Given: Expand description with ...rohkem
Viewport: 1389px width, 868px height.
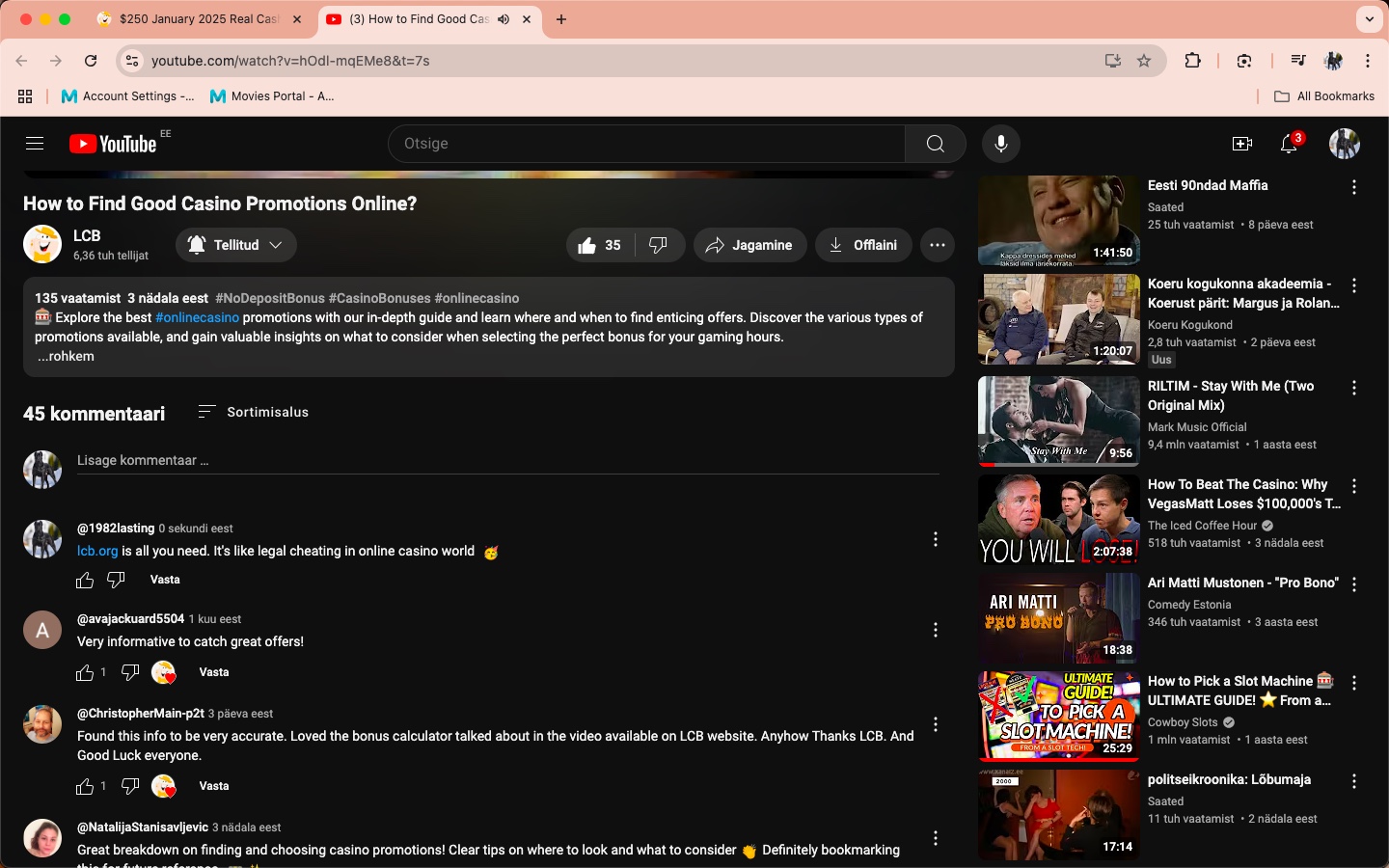Looking at the screenshot, I should [66, 356].
